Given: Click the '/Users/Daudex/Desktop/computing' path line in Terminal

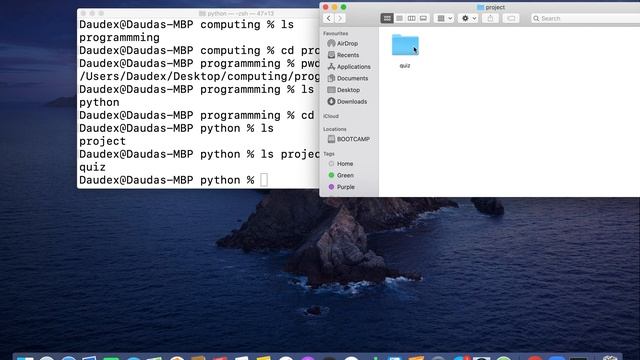Looking at the screenshot, I should pyautogui.click(x=199, y=76).
